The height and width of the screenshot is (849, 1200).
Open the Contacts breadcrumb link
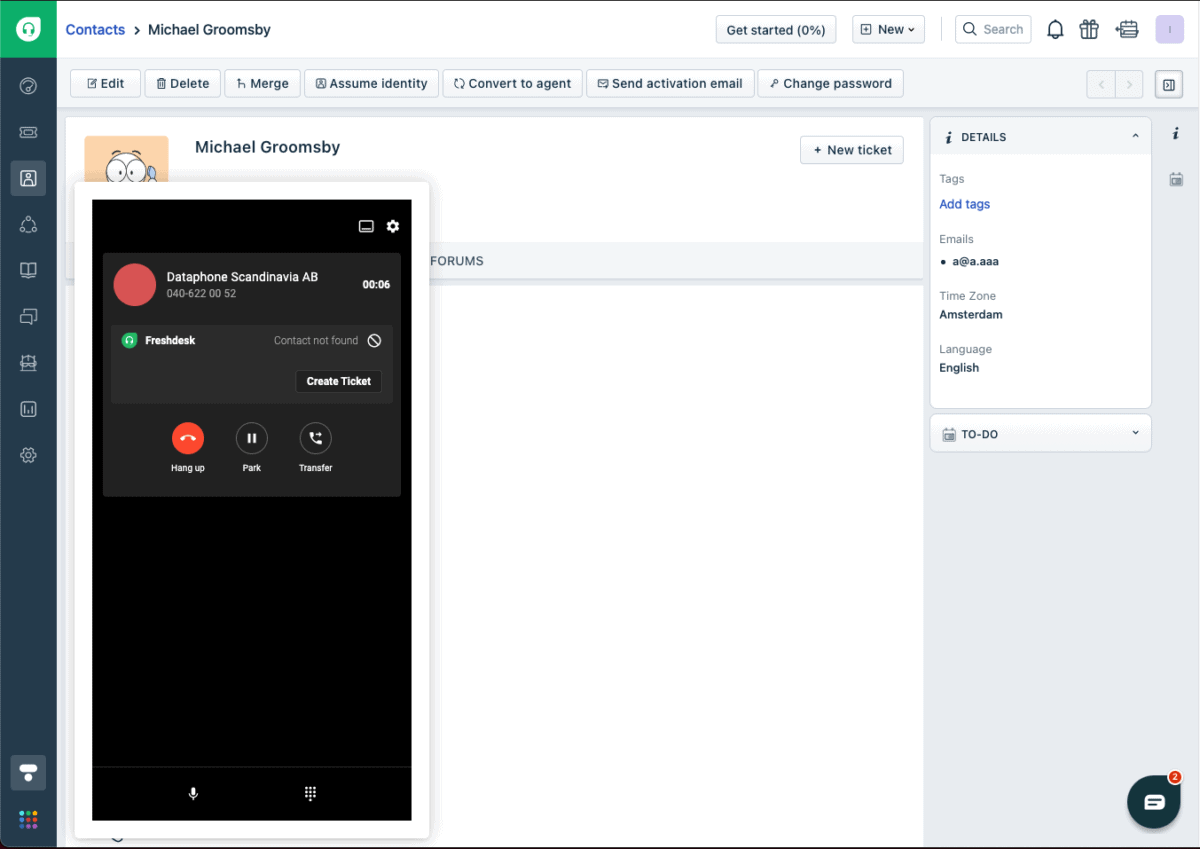point(95,30)
